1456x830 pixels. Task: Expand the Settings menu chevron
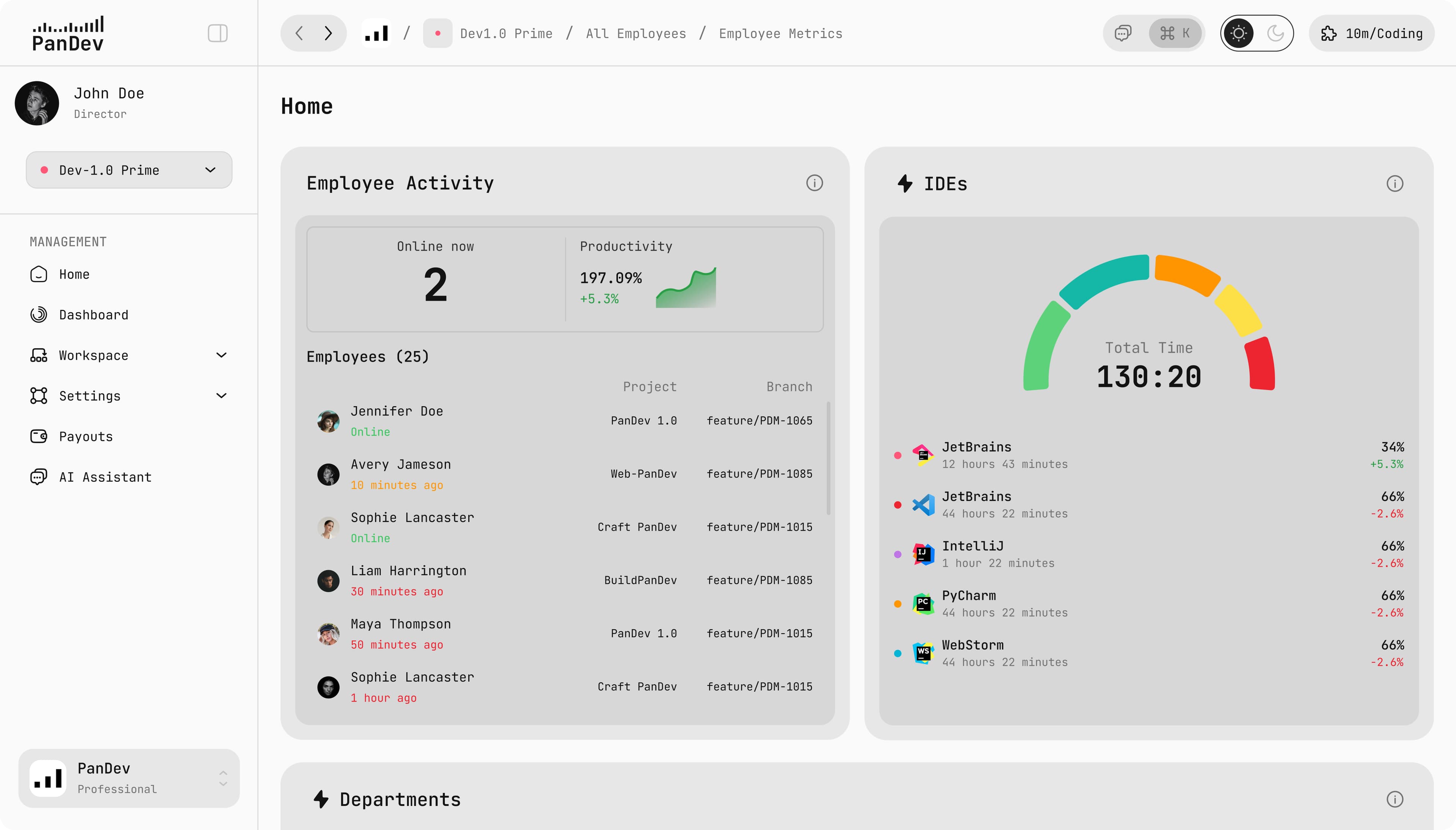click(221, 396)
